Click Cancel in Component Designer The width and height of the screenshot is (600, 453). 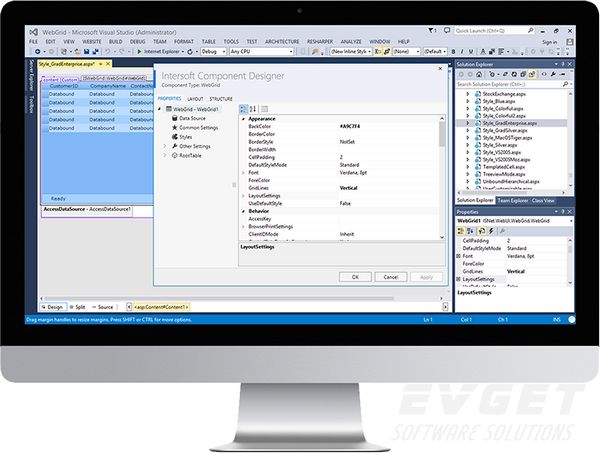pos(391,277)
